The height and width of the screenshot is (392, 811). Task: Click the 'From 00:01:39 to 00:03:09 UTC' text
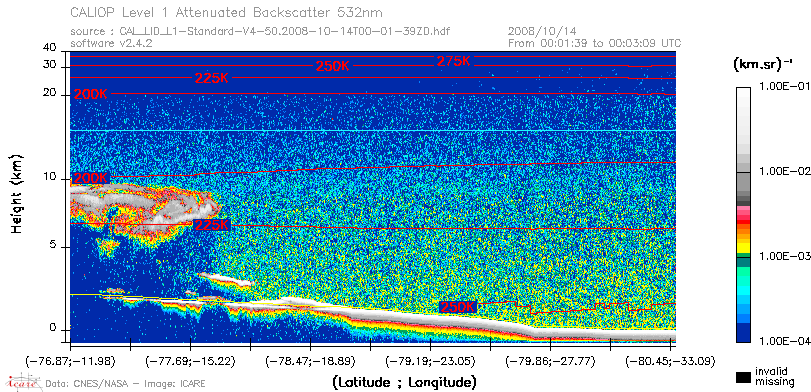point(595,43)
